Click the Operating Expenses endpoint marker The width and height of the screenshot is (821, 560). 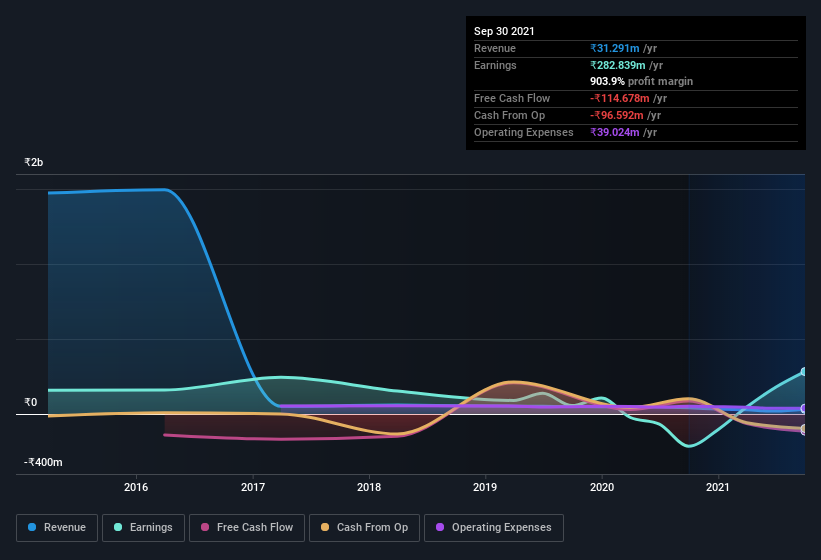click(804, 408)
